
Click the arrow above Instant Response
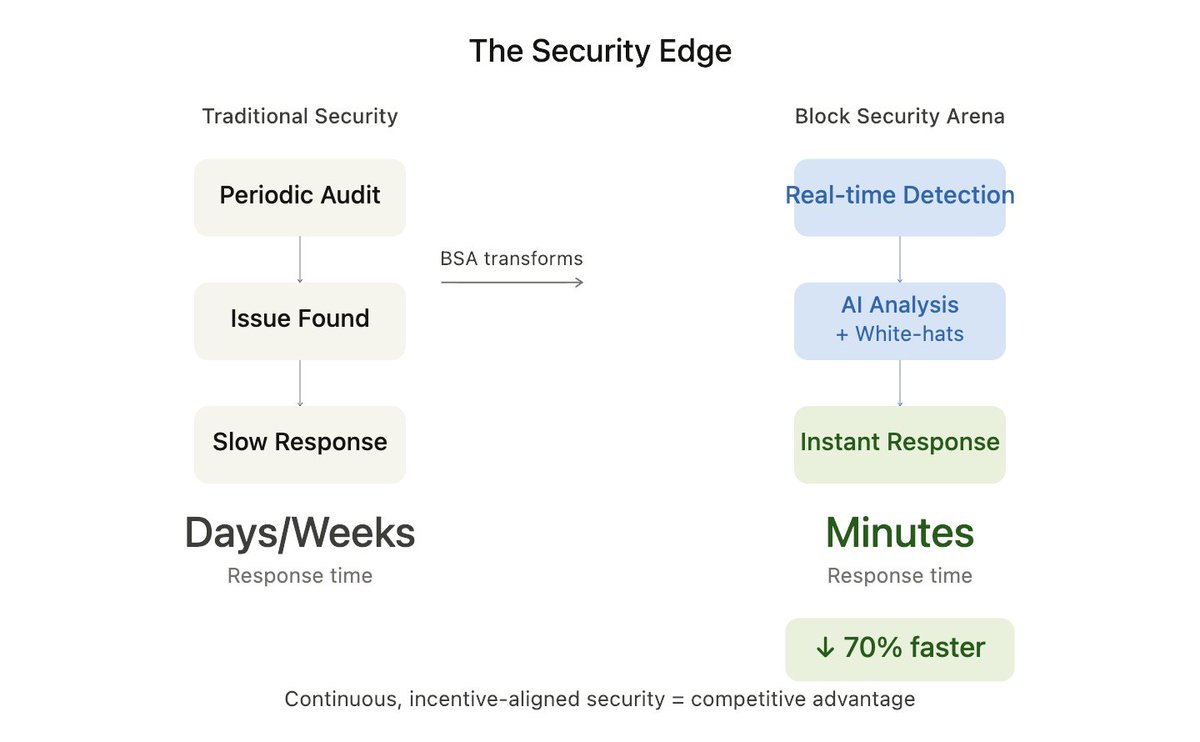tap(900, 382)
